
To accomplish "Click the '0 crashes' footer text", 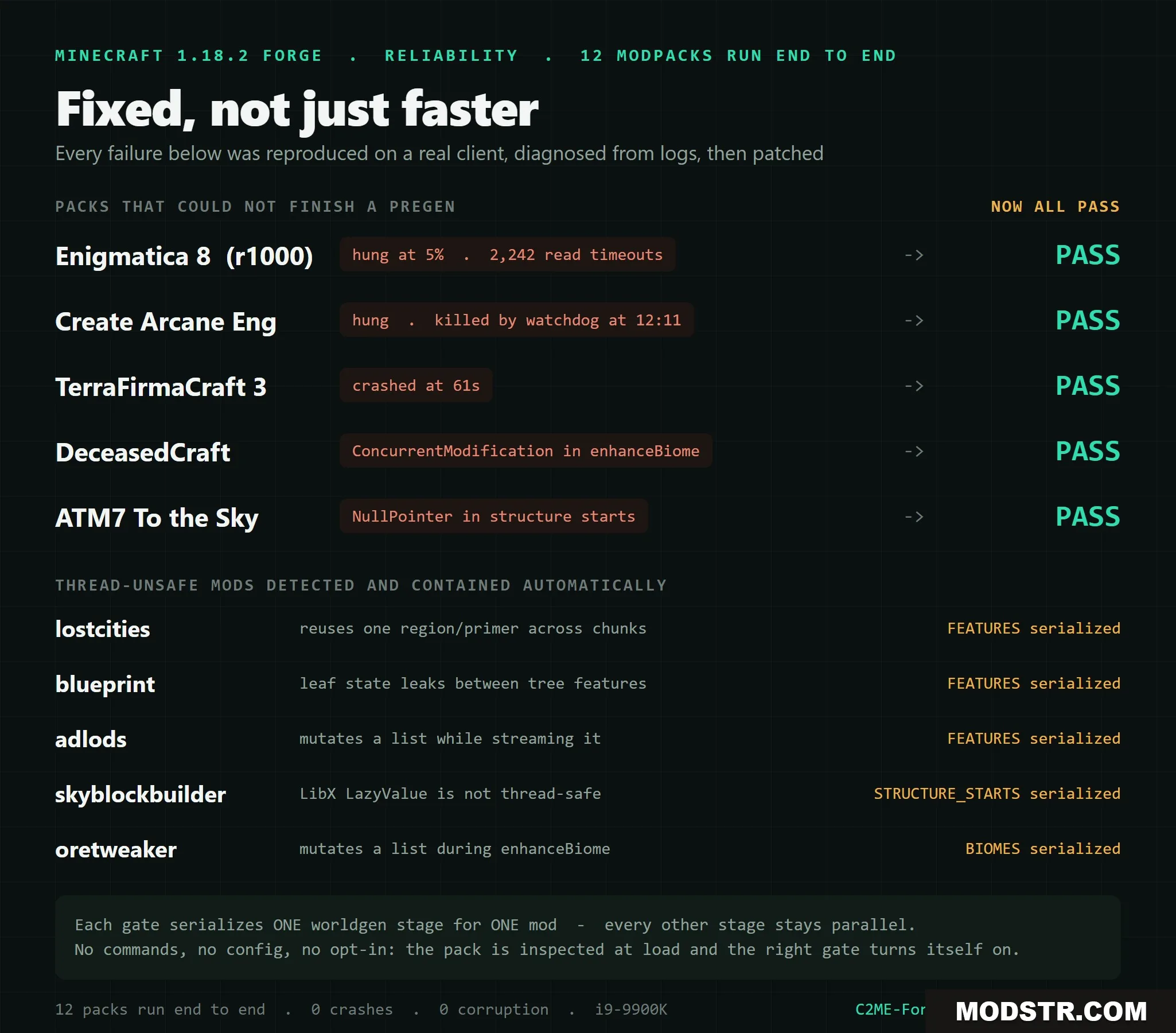I will tap(352, 1009).
